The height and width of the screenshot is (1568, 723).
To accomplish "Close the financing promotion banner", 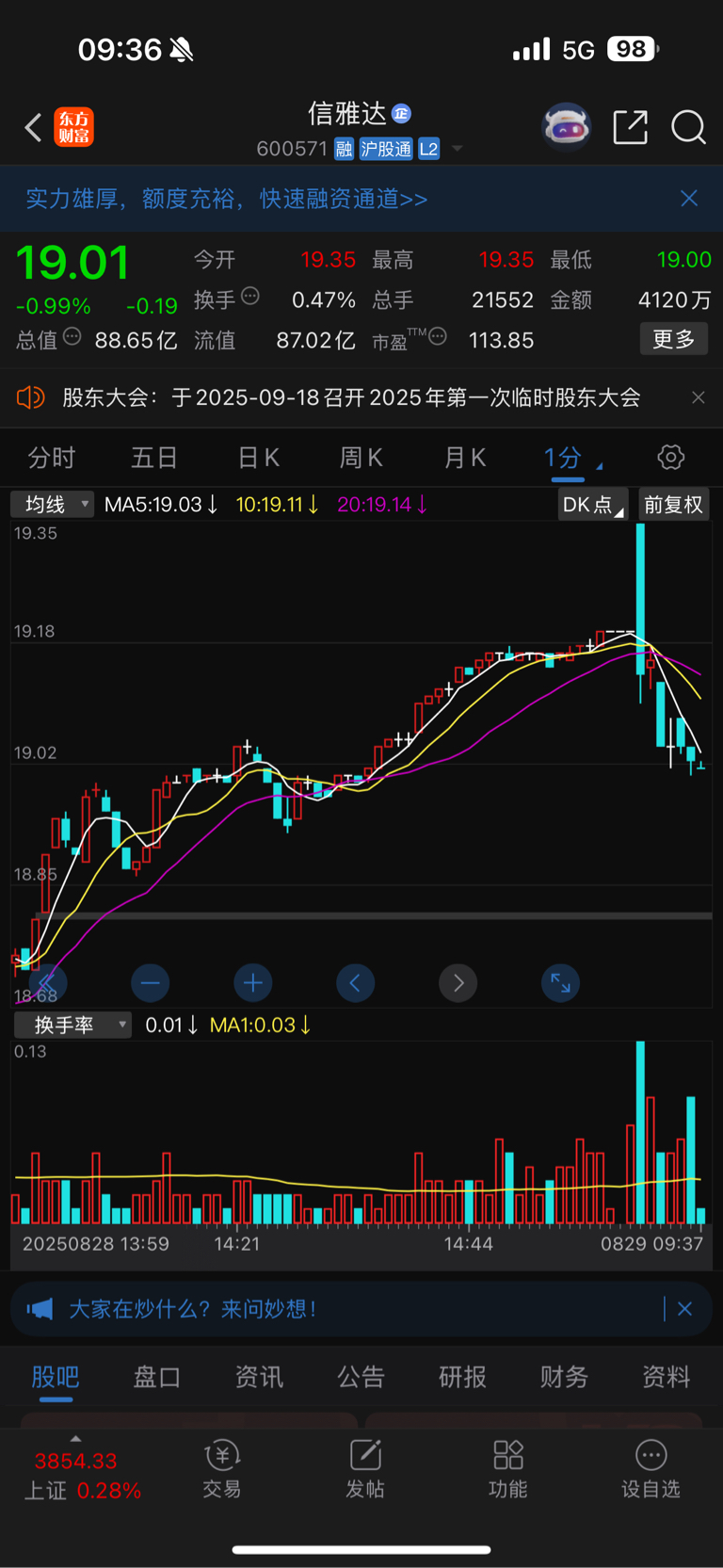I will (x=689, y=198).
